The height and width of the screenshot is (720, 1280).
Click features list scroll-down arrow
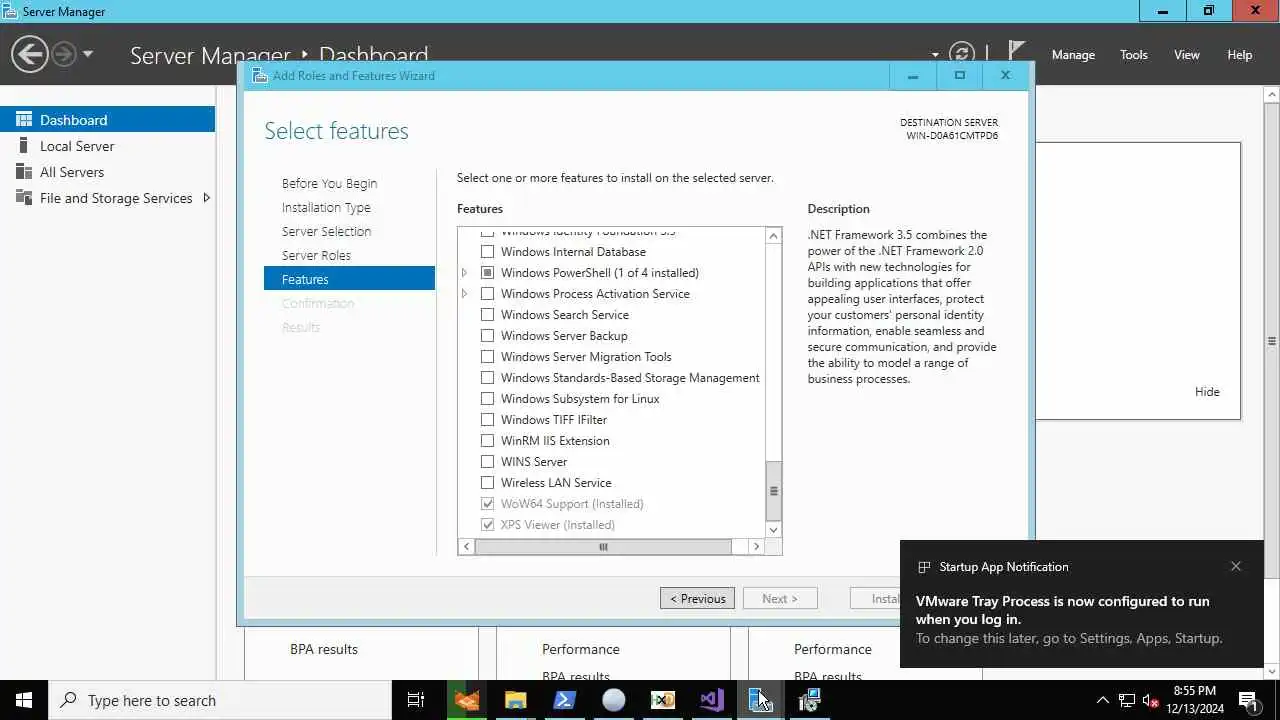pos(774,529)
